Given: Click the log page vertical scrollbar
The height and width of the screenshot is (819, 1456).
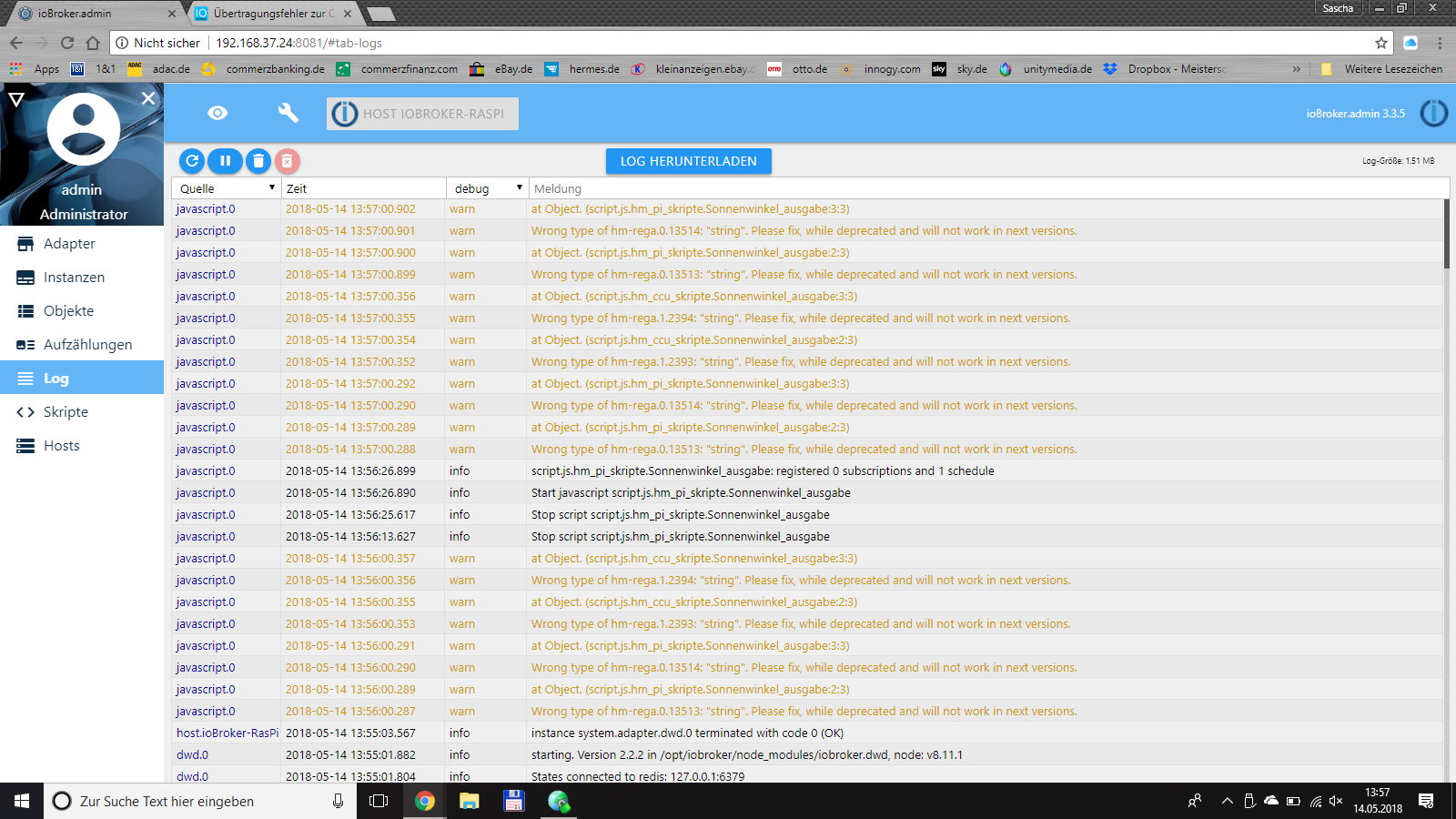Looking at the screenshot, I should click(x=1447, y=234).
